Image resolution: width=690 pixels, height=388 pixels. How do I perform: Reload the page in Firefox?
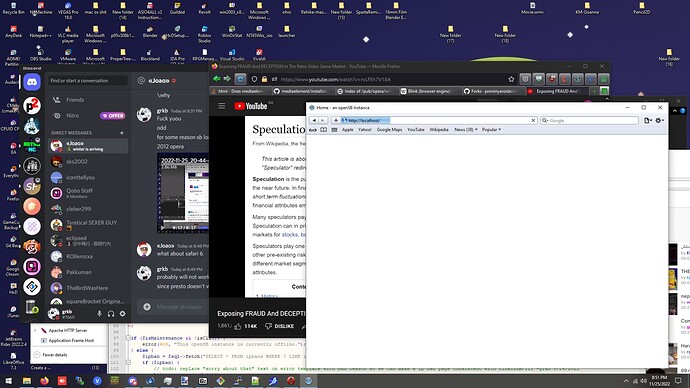click(240, 79)
